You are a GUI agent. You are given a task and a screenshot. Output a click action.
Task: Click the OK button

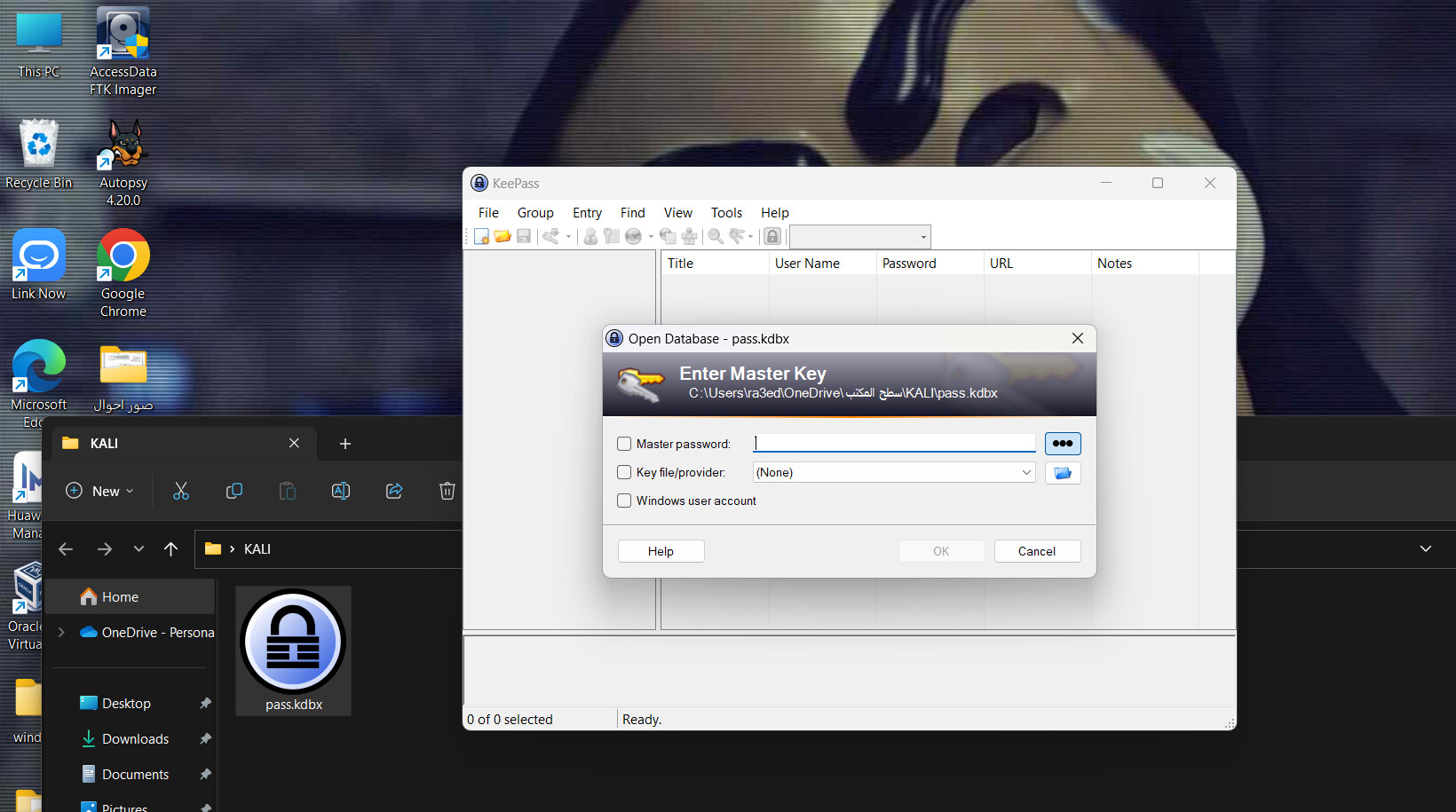coord(941,551)
